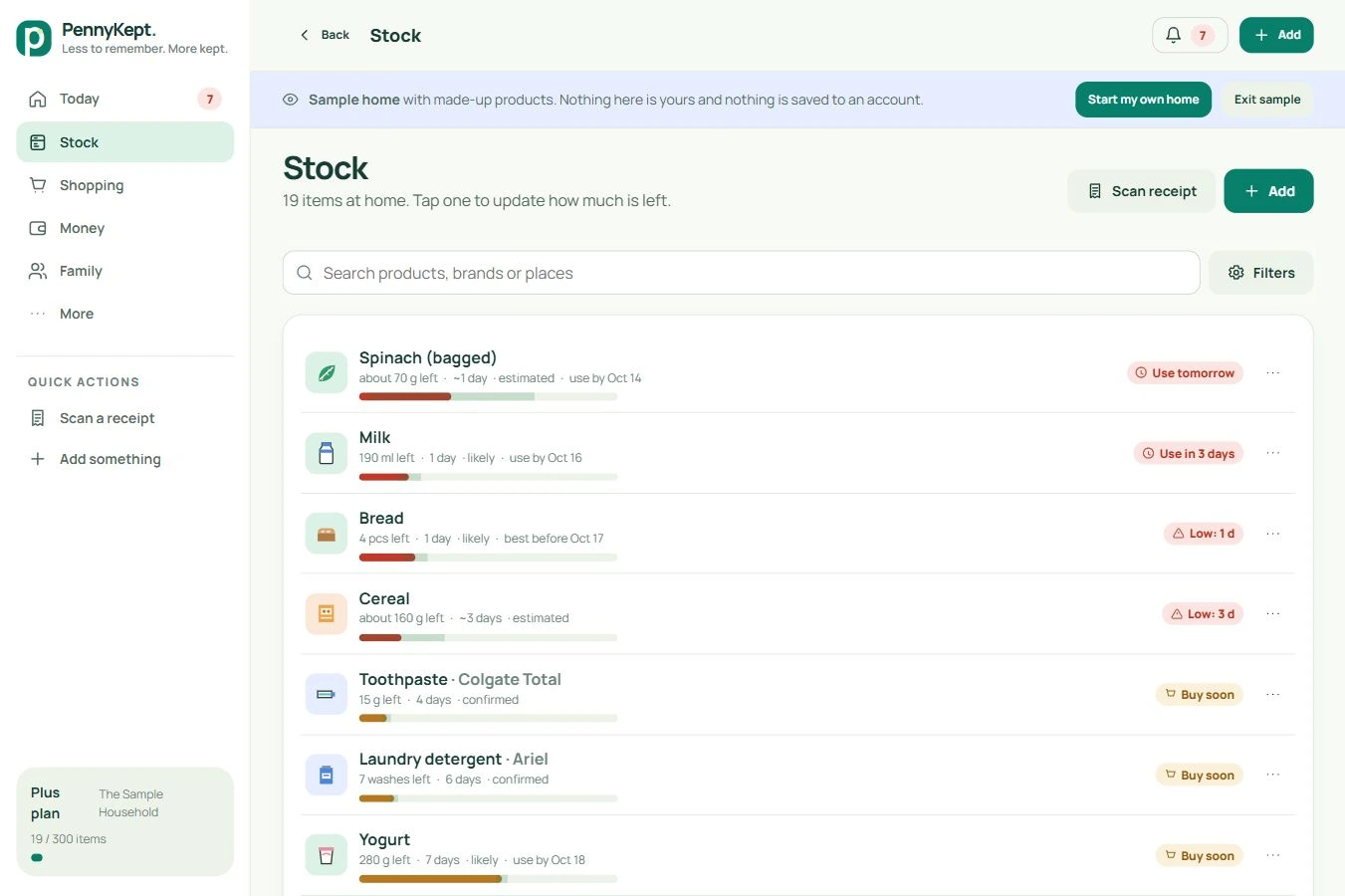Open the Family section
This screenshot has height=896, width=1345.
click(x=124, y=271)
